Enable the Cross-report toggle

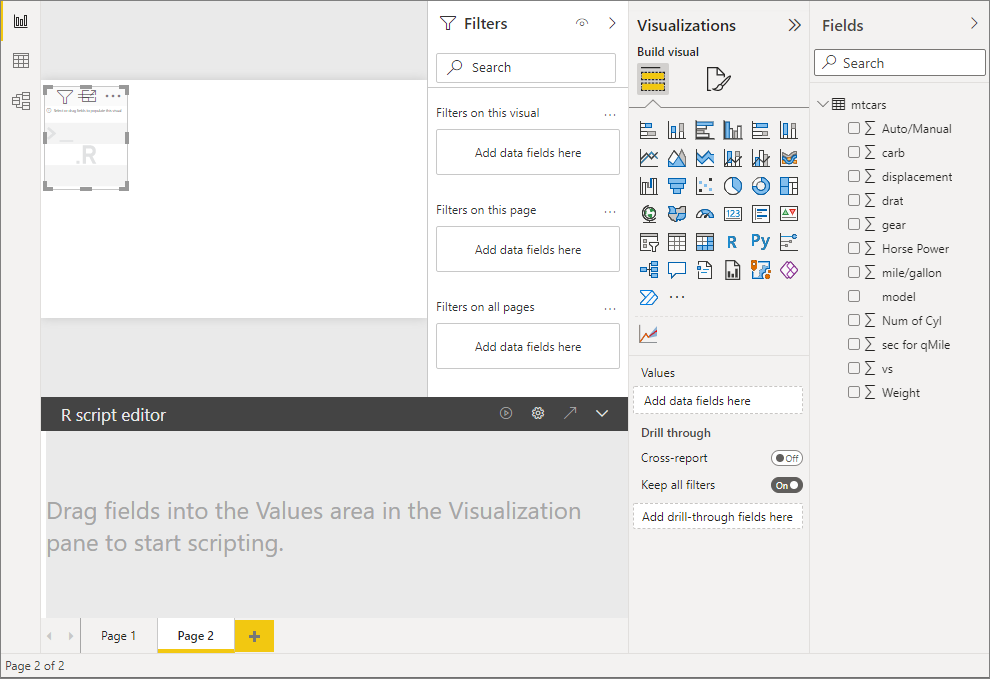pos(787,457)
